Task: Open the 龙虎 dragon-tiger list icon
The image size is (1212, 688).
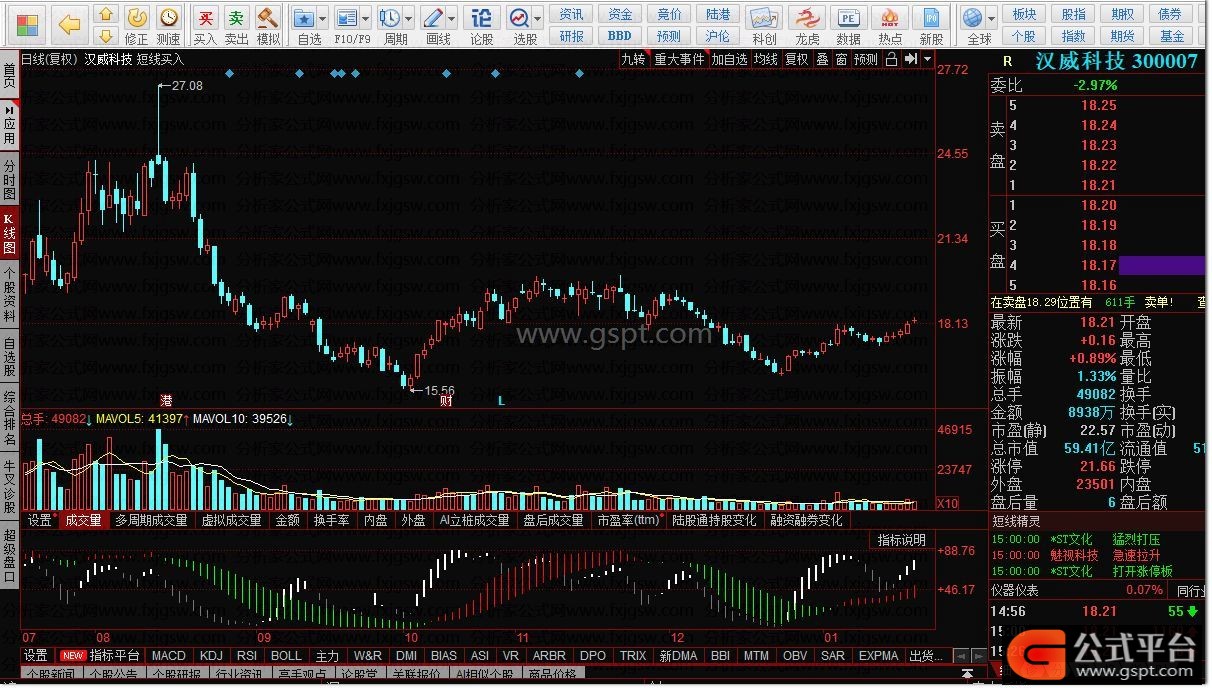Action: click(807, 25)
